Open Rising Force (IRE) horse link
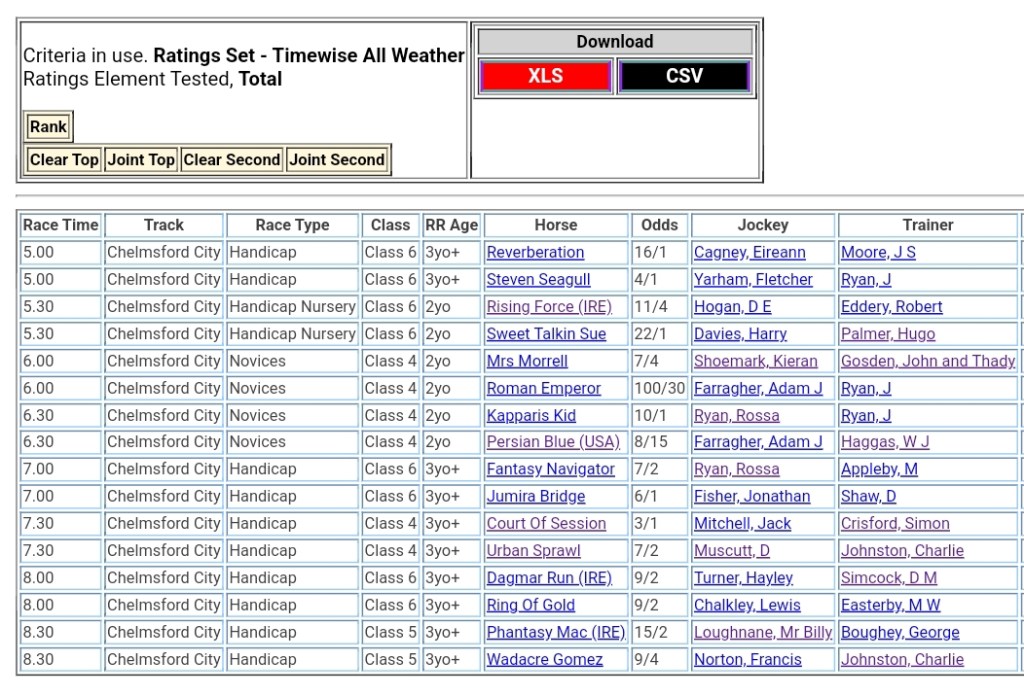Image resolution: width=1024 pixels, height=695 pixels. [549, 307]
